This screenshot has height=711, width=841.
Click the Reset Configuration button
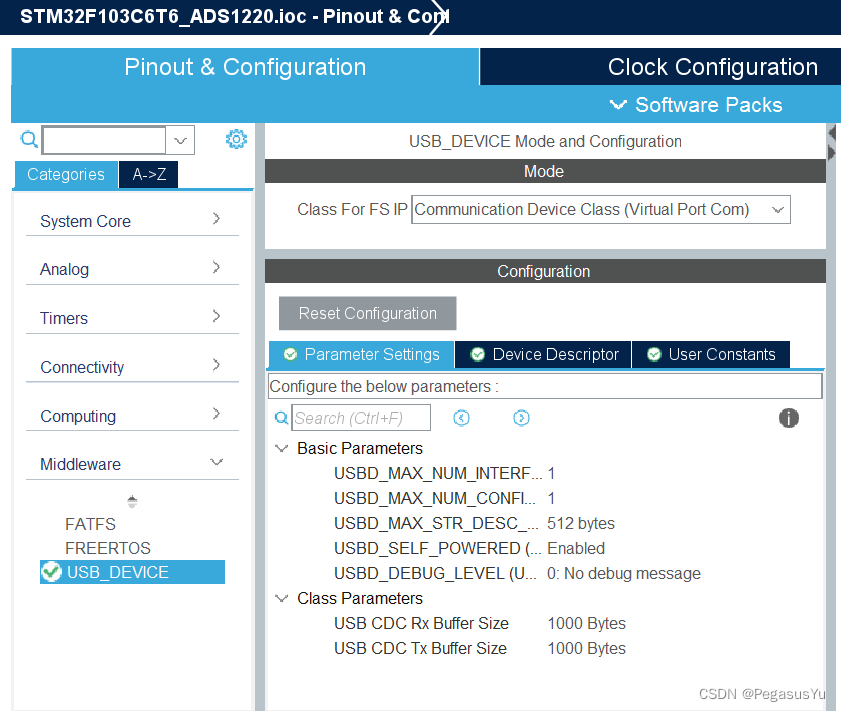point(367,313)
